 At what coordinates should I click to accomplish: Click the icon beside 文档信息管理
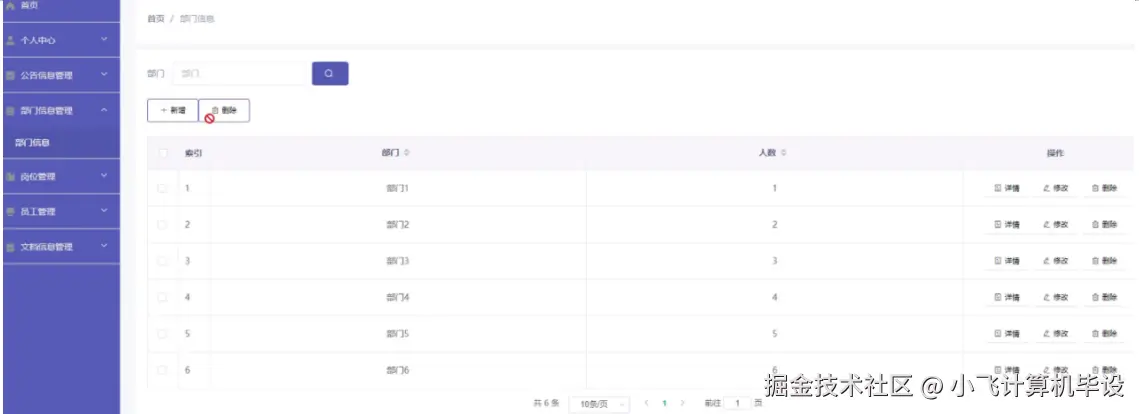point(10,247)
